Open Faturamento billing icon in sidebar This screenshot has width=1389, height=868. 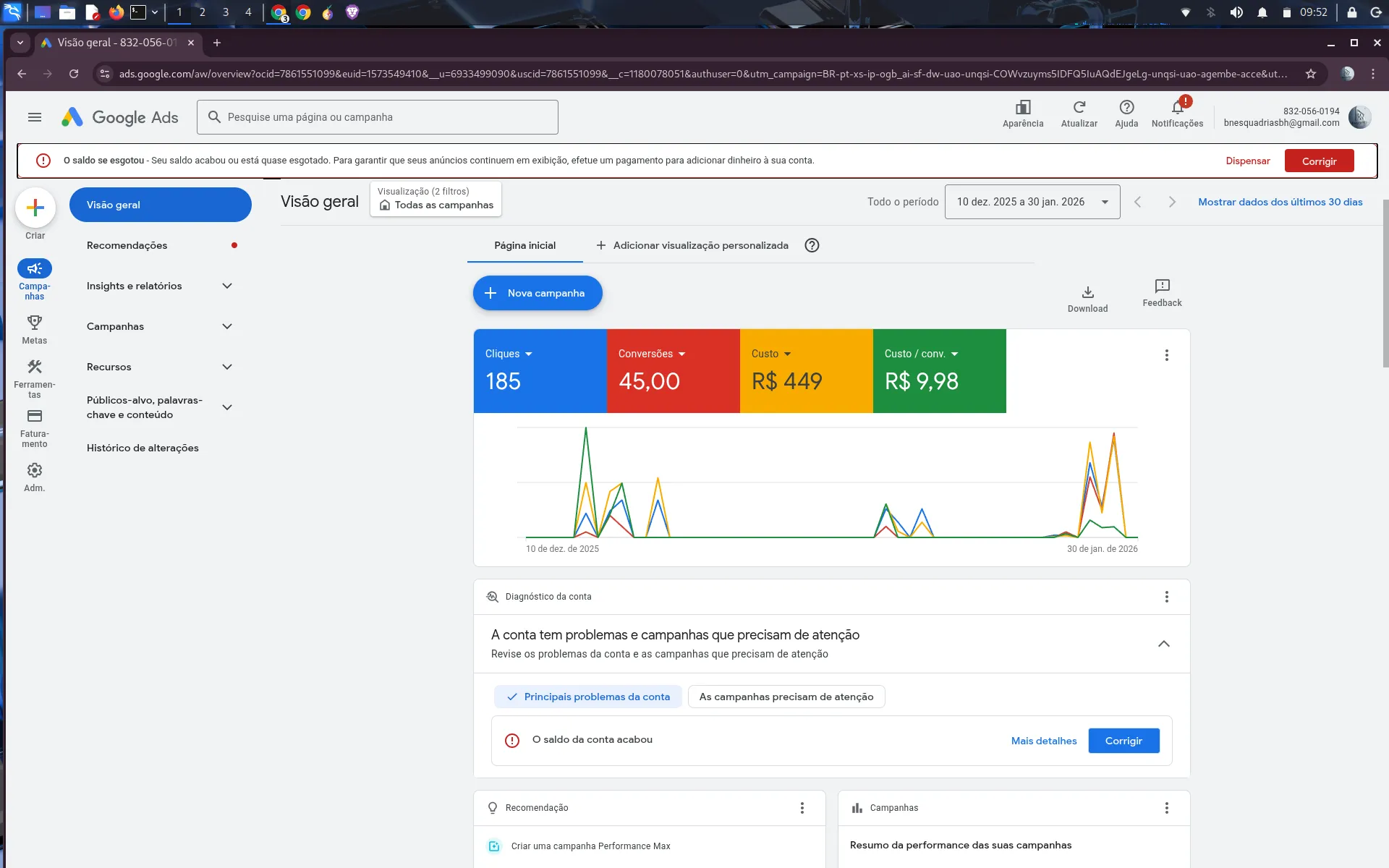tap(34, 417)
